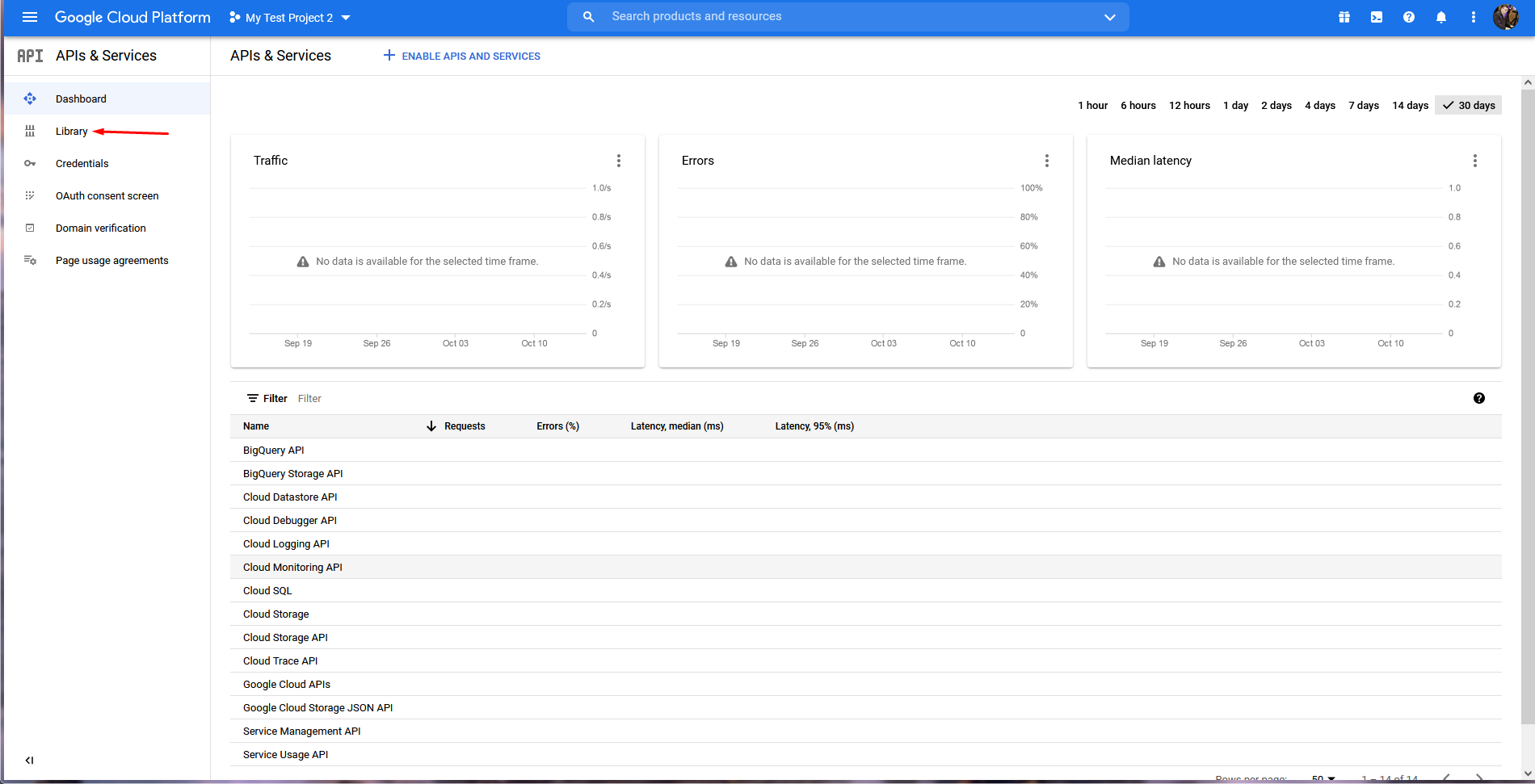
Task: Click the filter table help icon
Action: 1479,398
